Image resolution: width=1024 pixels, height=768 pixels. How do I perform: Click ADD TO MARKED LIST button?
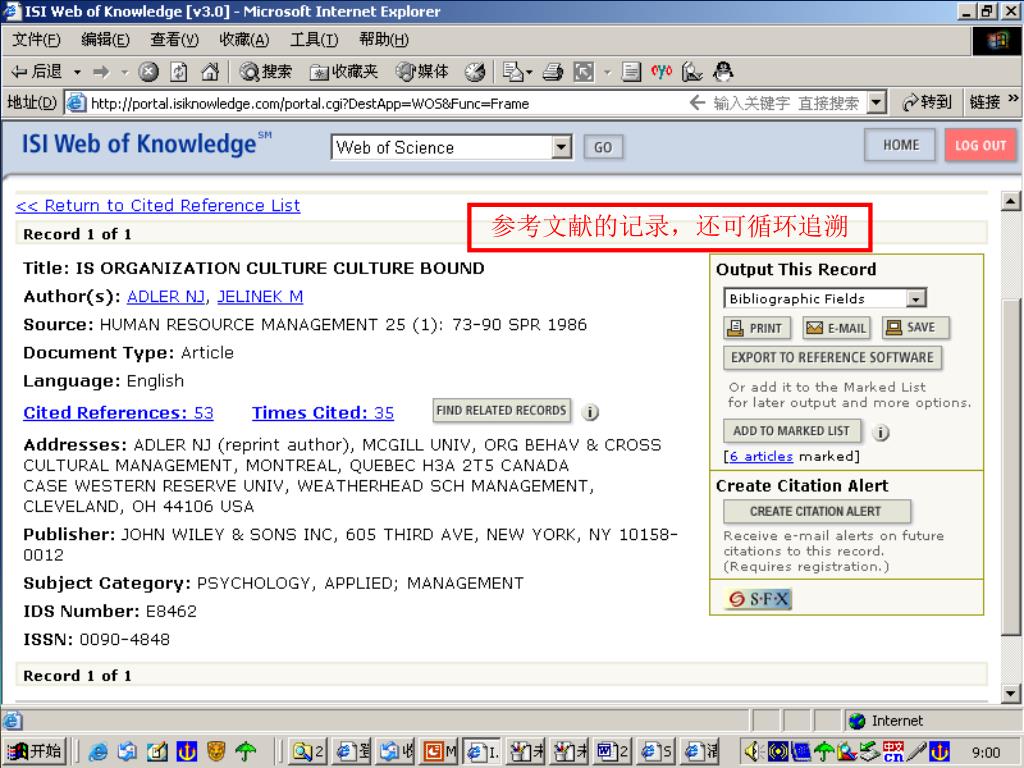[x=792, y=431]
